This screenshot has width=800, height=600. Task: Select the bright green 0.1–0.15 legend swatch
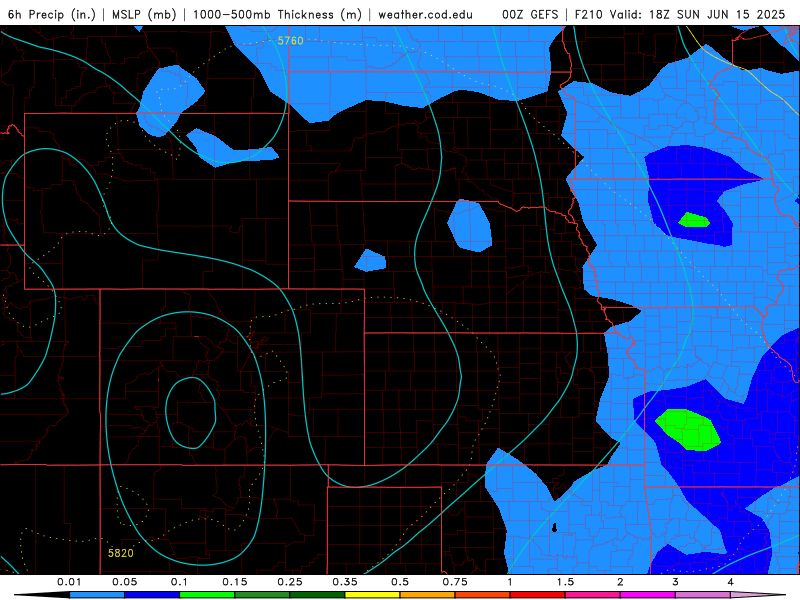[207, 595]
